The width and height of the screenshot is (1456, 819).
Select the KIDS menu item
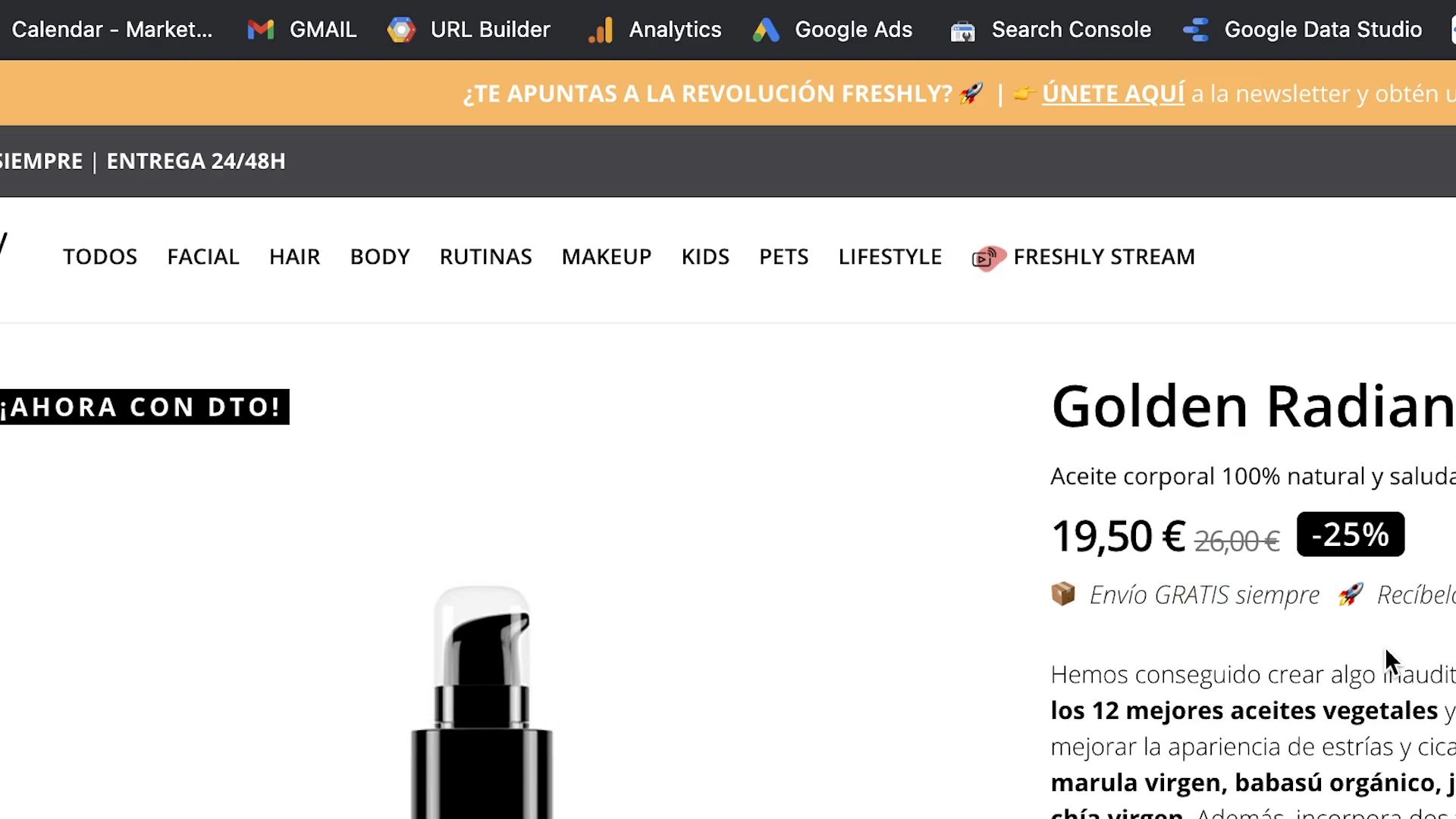705,257
